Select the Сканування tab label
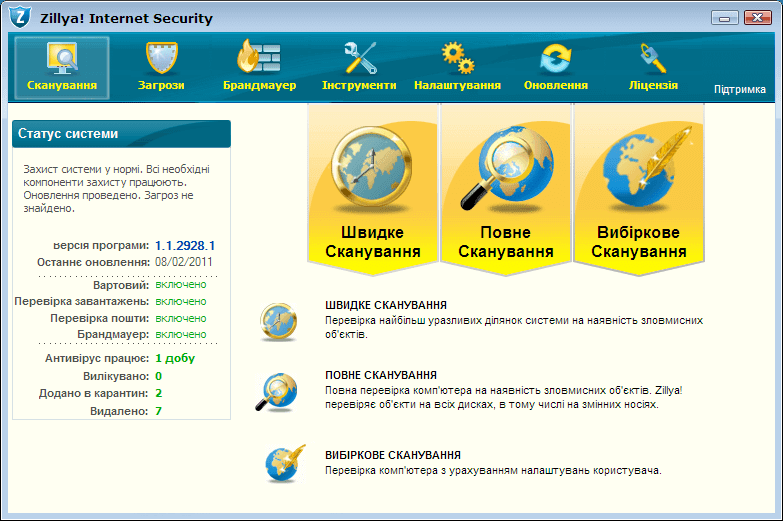The height and width of the screenshot is (521, 783). click(62, 85)
